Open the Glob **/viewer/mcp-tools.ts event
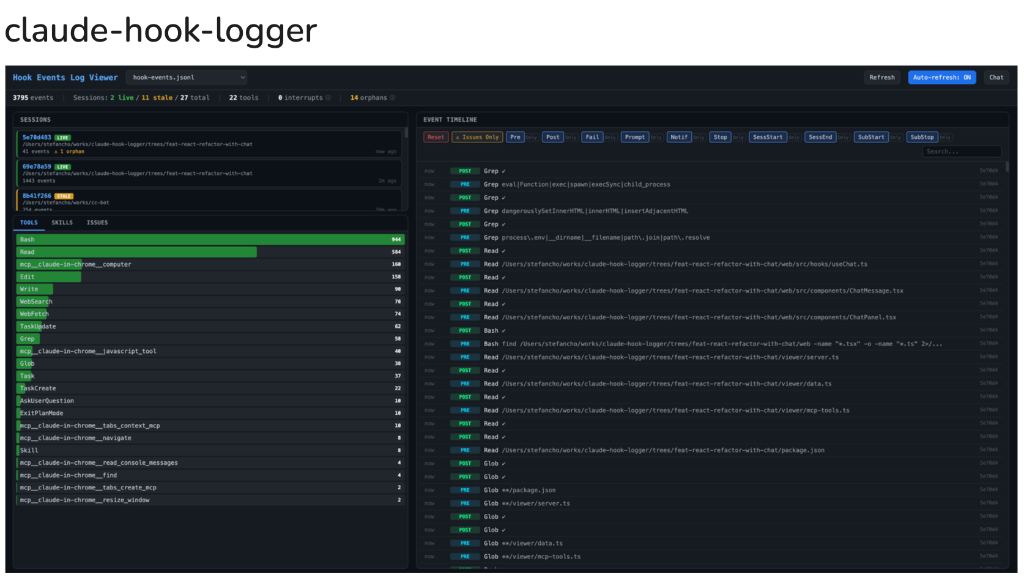 (x=712, y=557)
